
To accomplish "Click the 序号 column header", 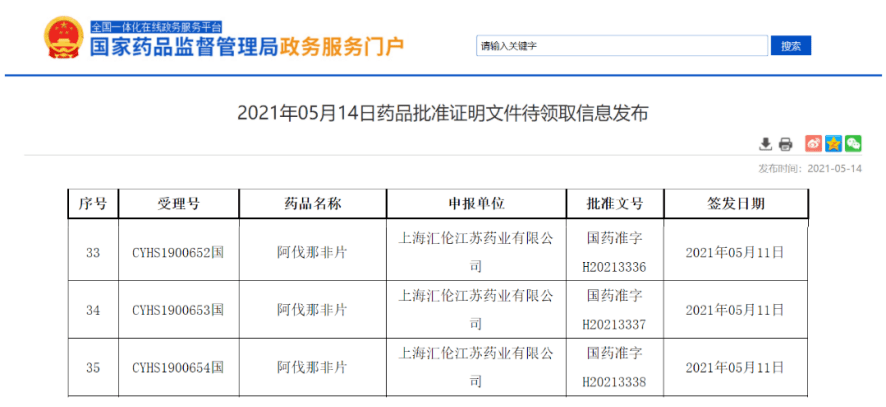I will pos(93,204).
